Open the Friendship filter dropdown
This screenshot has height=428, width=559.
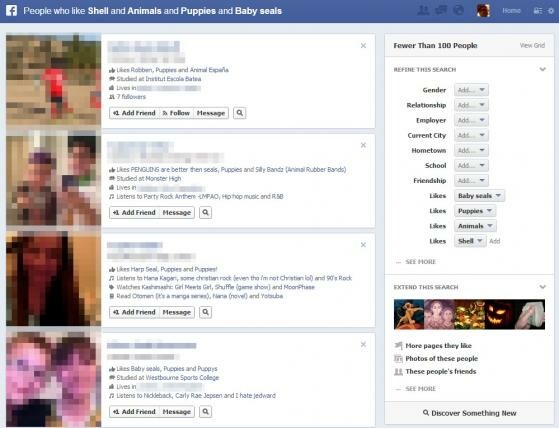pyautogui.click(x=471, y=181)
